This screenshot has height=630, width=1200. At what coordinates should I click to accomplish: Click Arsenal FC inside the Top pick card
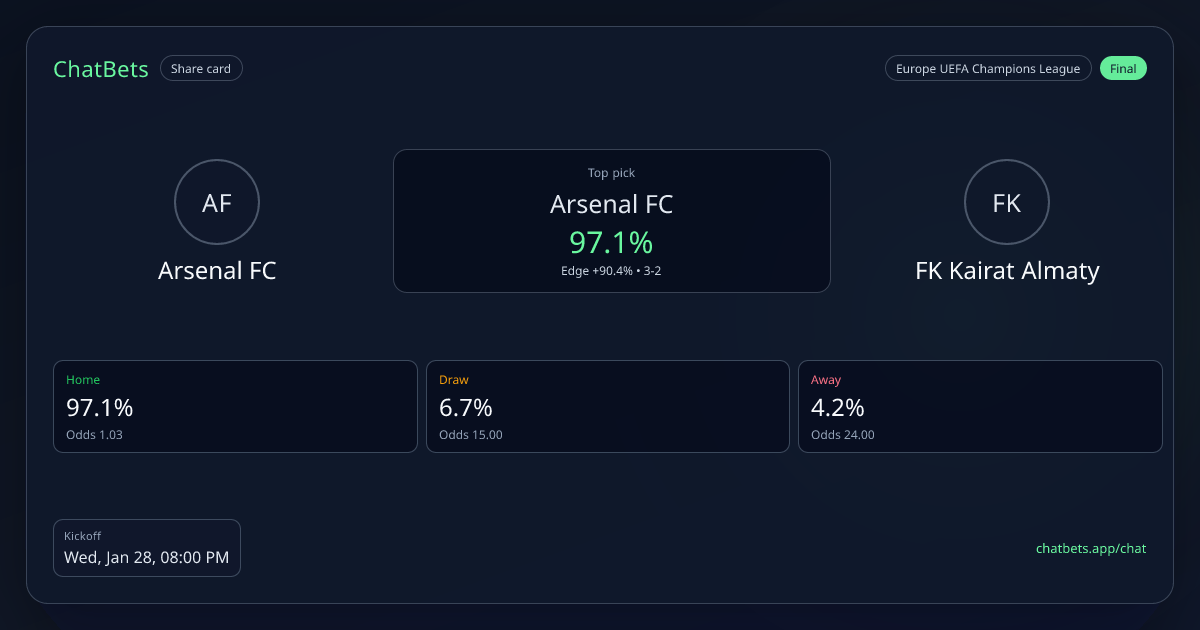[x=611, y=205]
